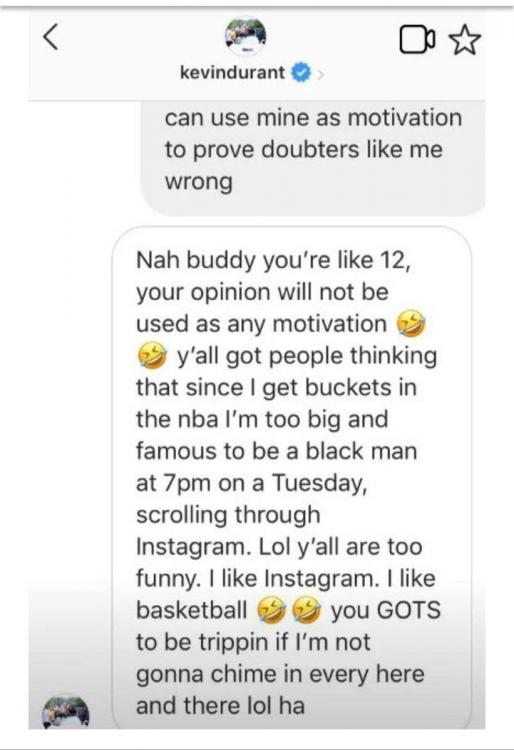Flag the conversation with the star icon
This screenshot has height=750, width=514.
[465, 40]
